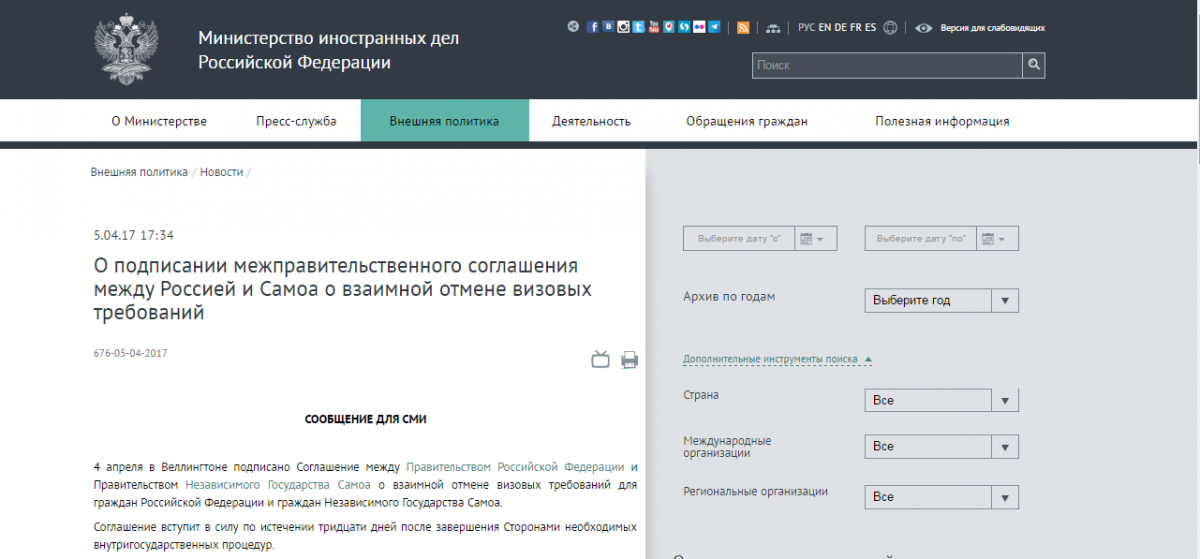Click the YouTube icon in header
Image resolution: width=1200 pixels, height=559 pixels.
pyautogui.click(x=653, y=28)
